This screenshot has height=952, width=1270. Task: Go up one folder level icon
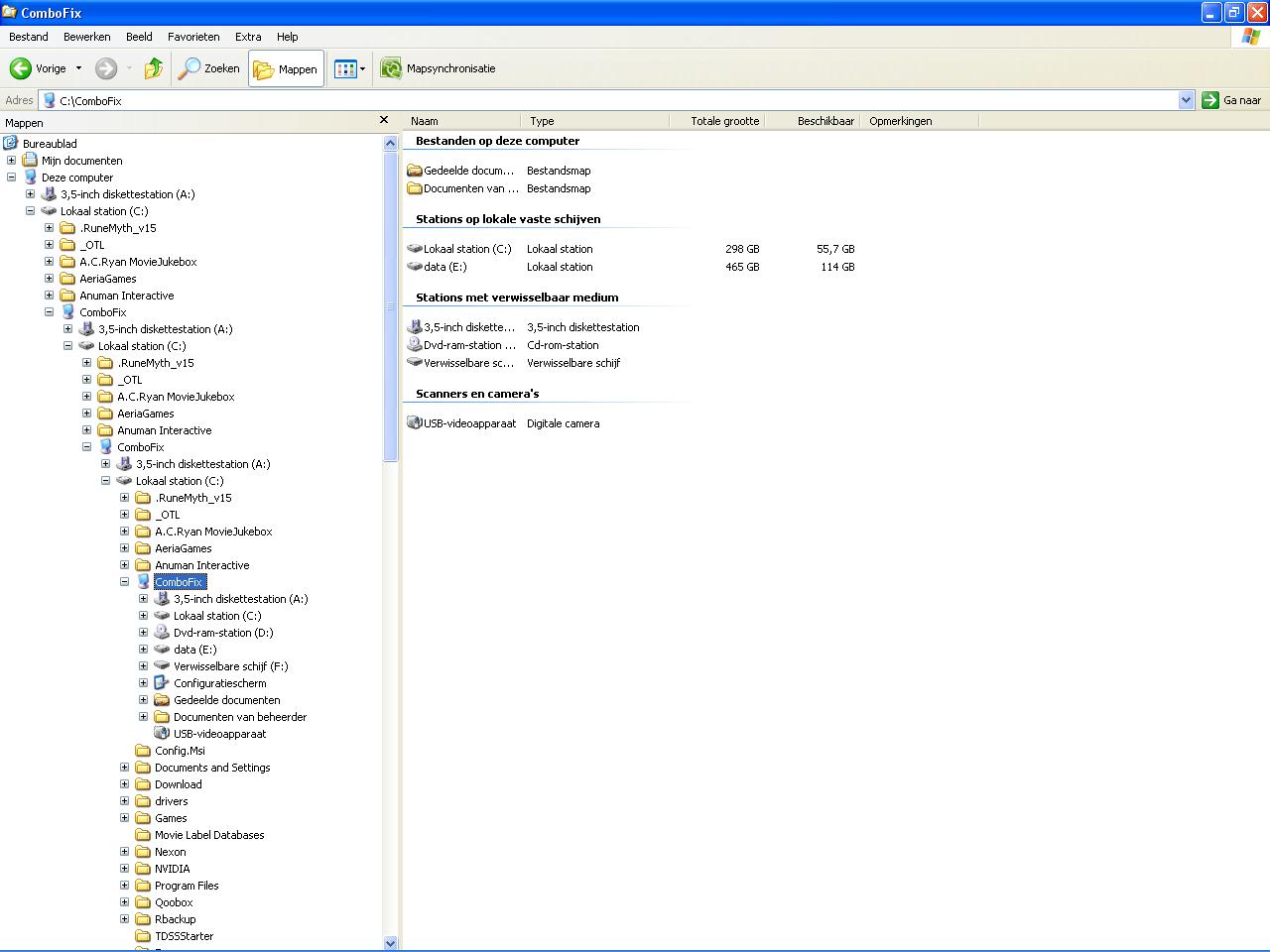tap(153, 68)
